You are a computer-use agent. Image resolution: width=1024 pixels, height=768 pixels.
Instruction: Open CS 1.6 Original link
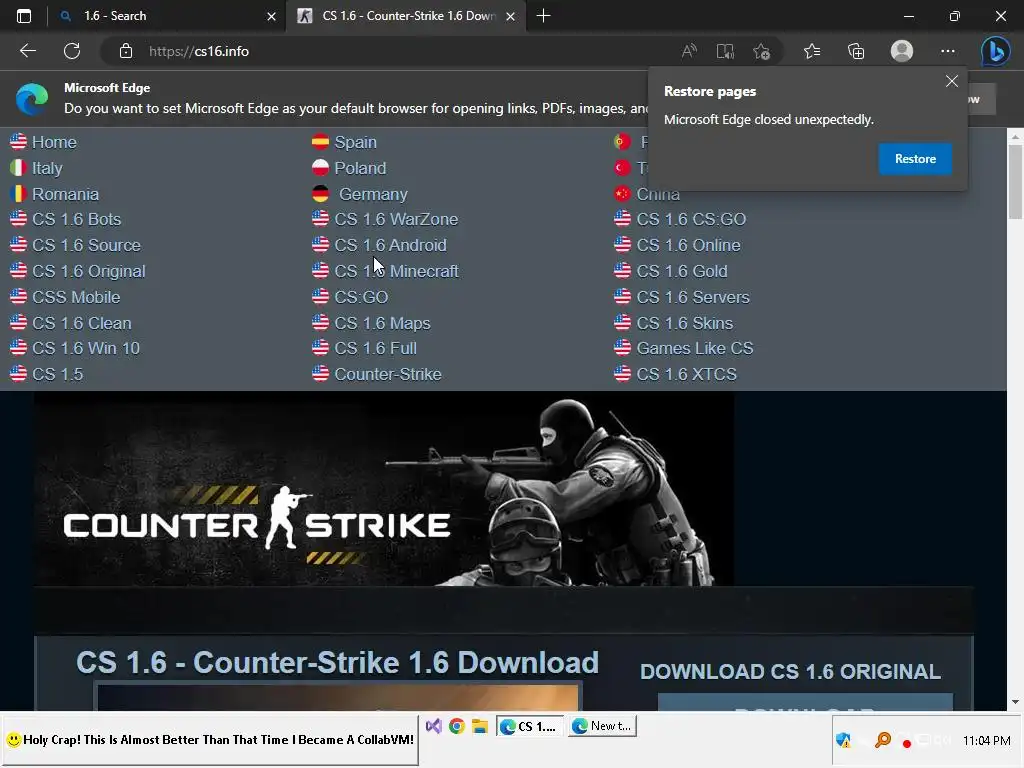pyautogui.click(x=88, y=271)
